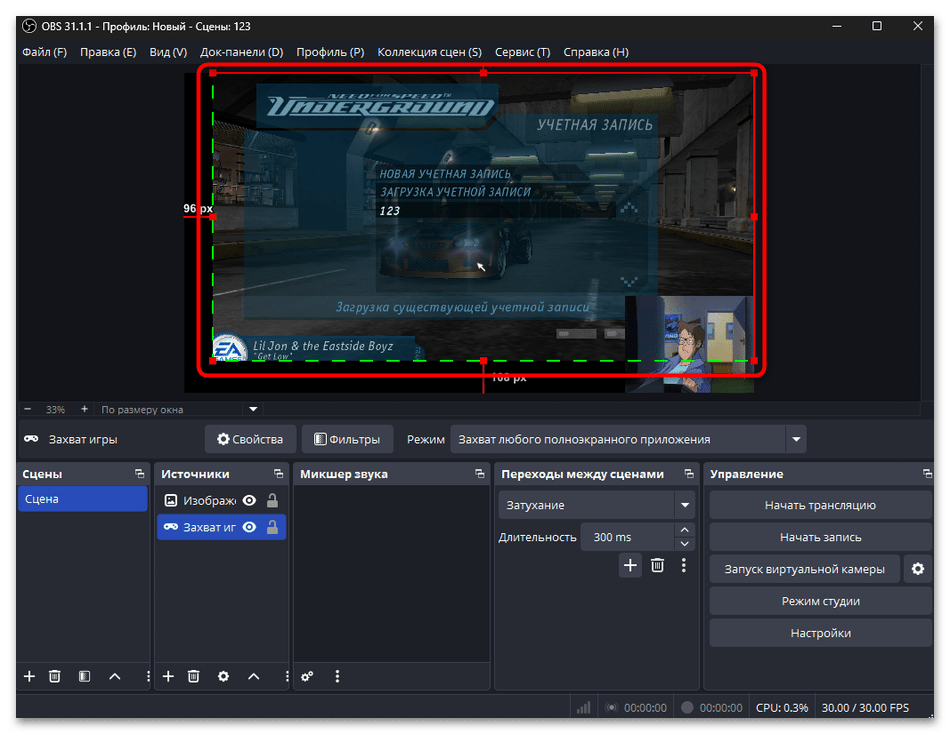Viewport: 950px width, 734px height.
Task: Hide the Захват игры source
Action: (x=249, y=527)
